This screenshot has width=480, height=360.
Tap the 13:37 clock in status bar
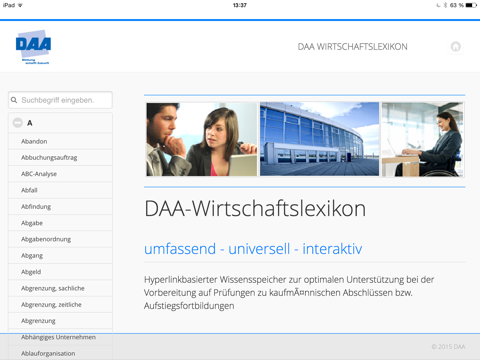[x=240, y=5]
